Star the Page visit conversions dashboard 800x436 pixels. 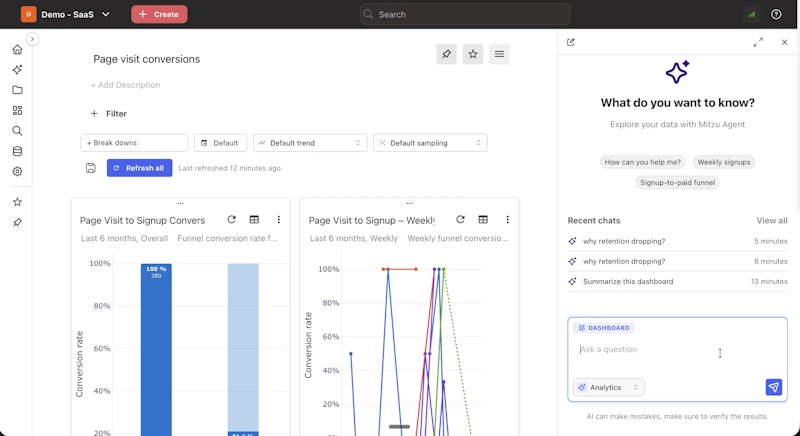pos(473,54)
